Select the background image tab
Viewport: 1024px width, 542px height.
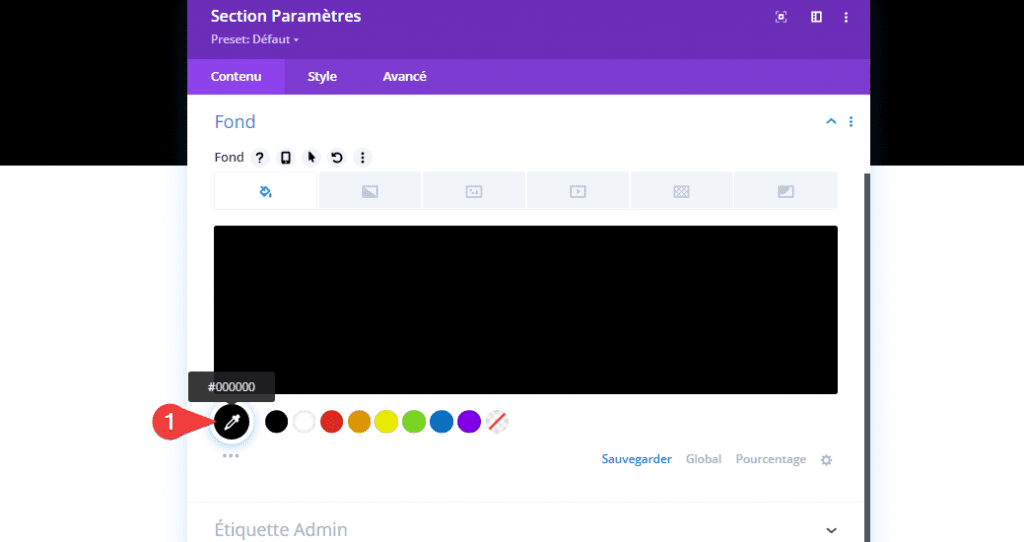pyautogui.click(x=473, y=191)
